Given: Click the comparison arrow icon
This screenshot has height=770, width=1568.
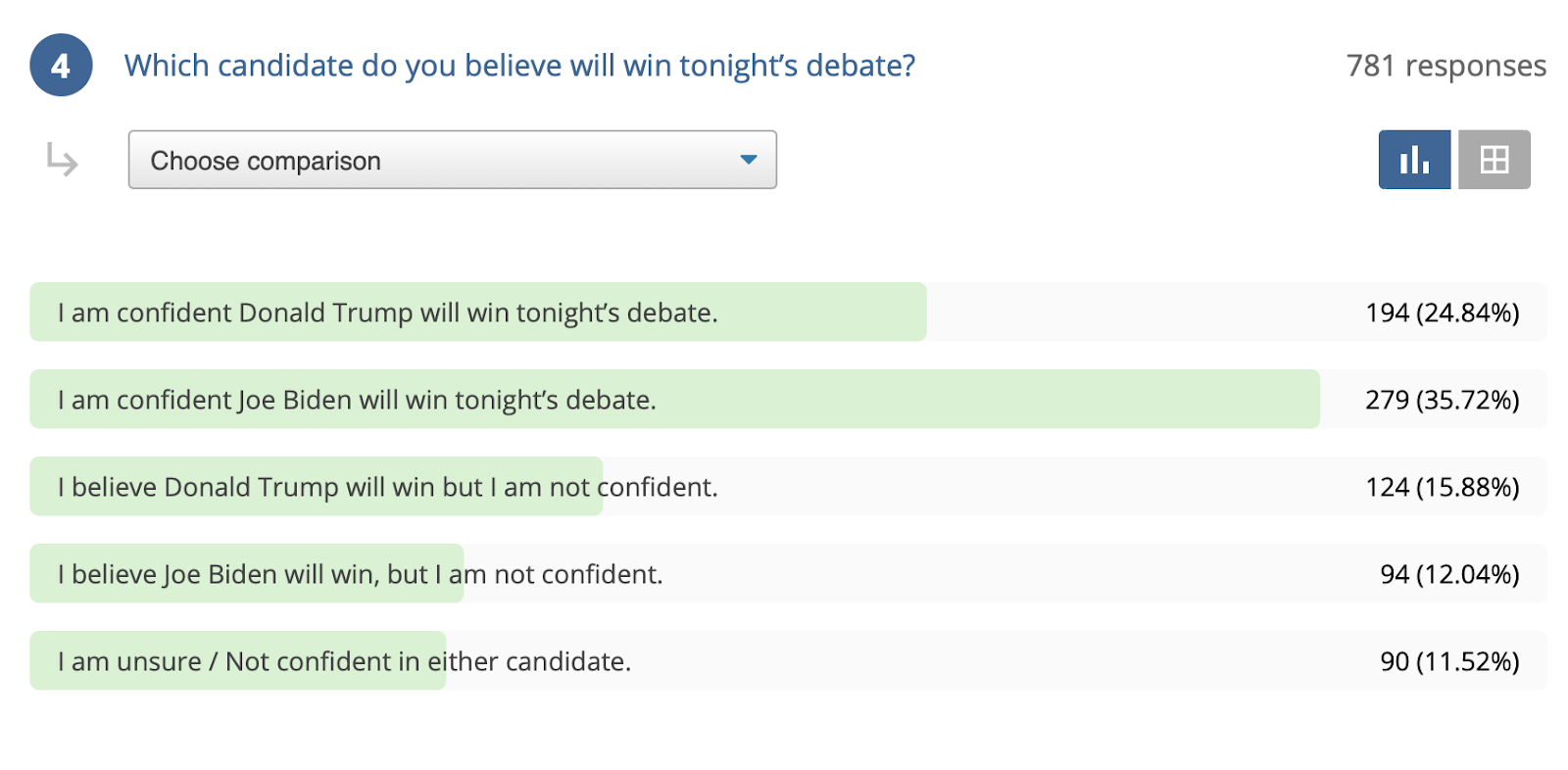Looking at the screenshot, I should (x=62, y=160).
